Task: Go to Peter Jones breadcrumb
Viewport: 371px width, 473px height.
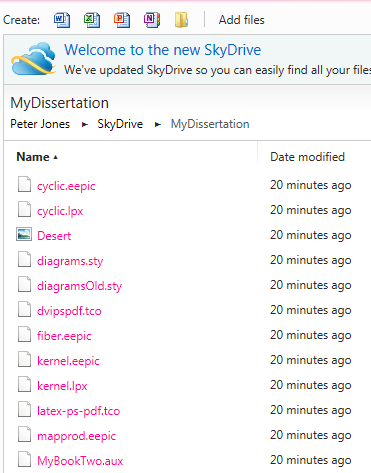Action: point(40,124)
